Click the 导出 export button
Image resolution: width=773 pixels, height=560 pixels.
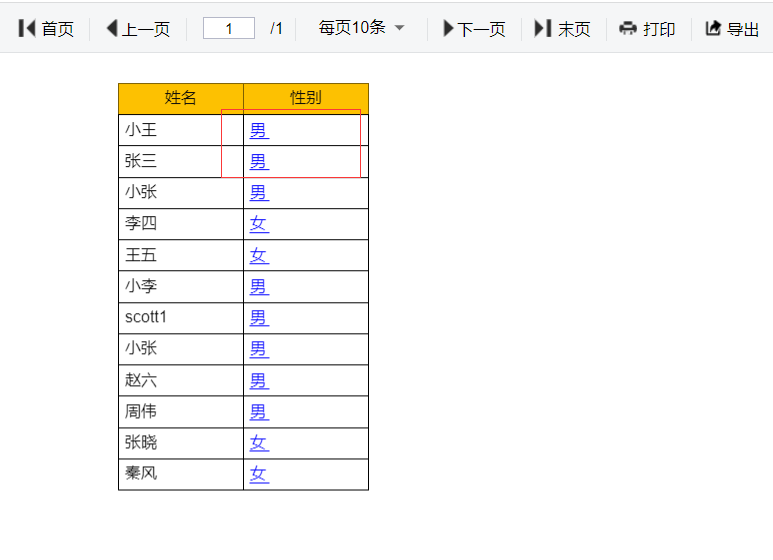(732, 29)
